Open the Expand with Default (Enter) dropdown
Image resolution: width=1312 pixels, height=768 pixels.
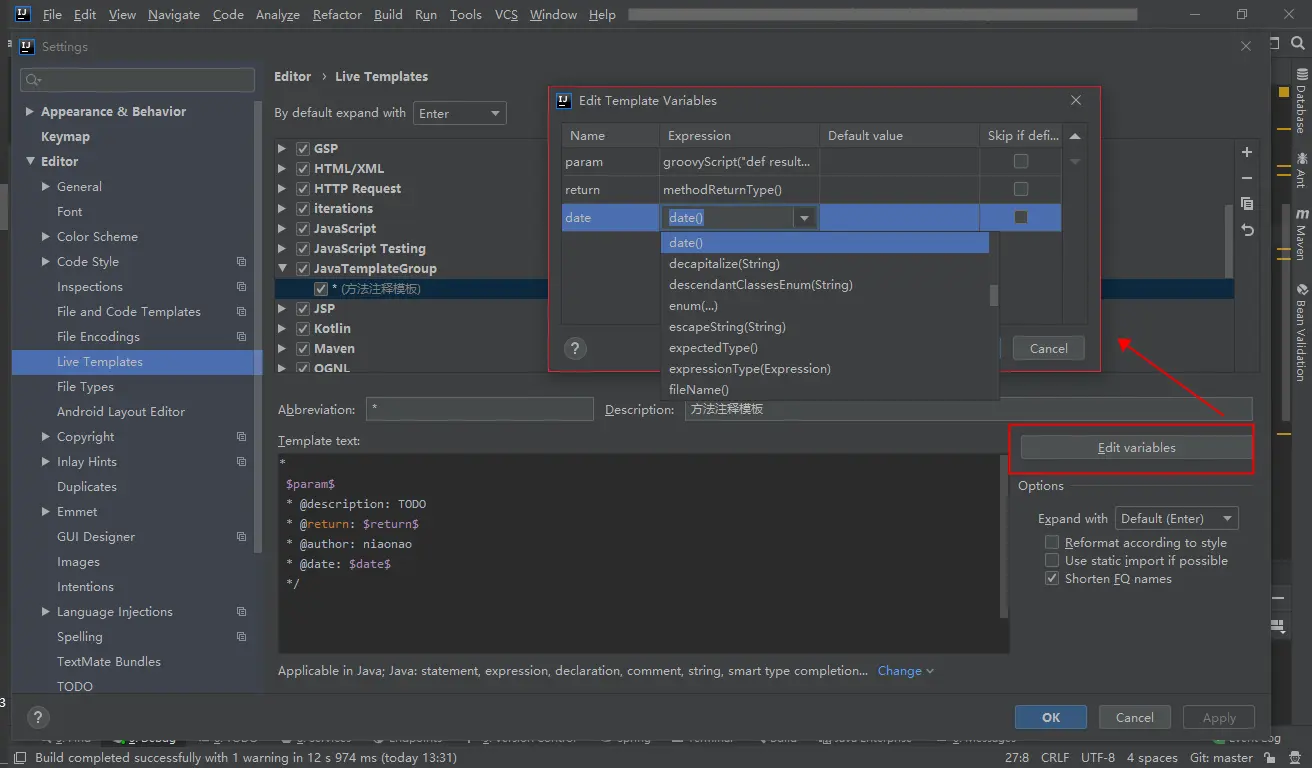(1176, 519)
